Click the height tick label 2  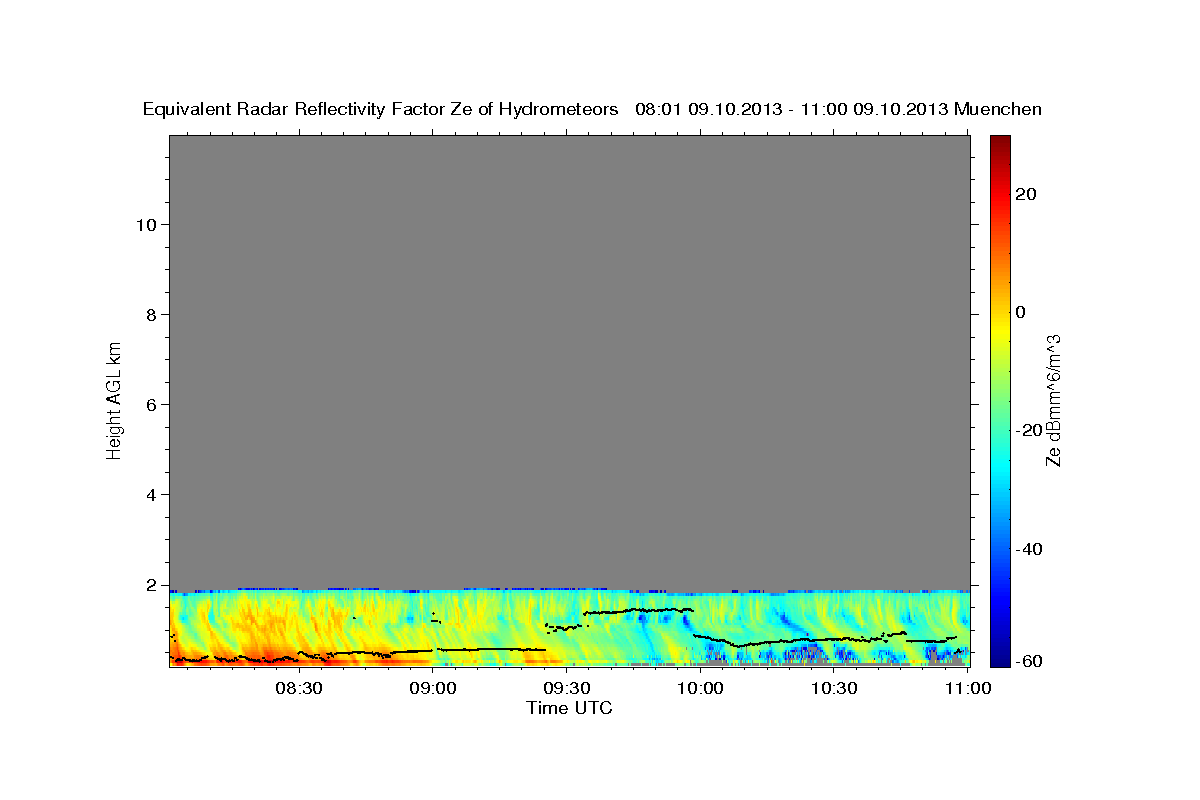(x=152, y=585)
